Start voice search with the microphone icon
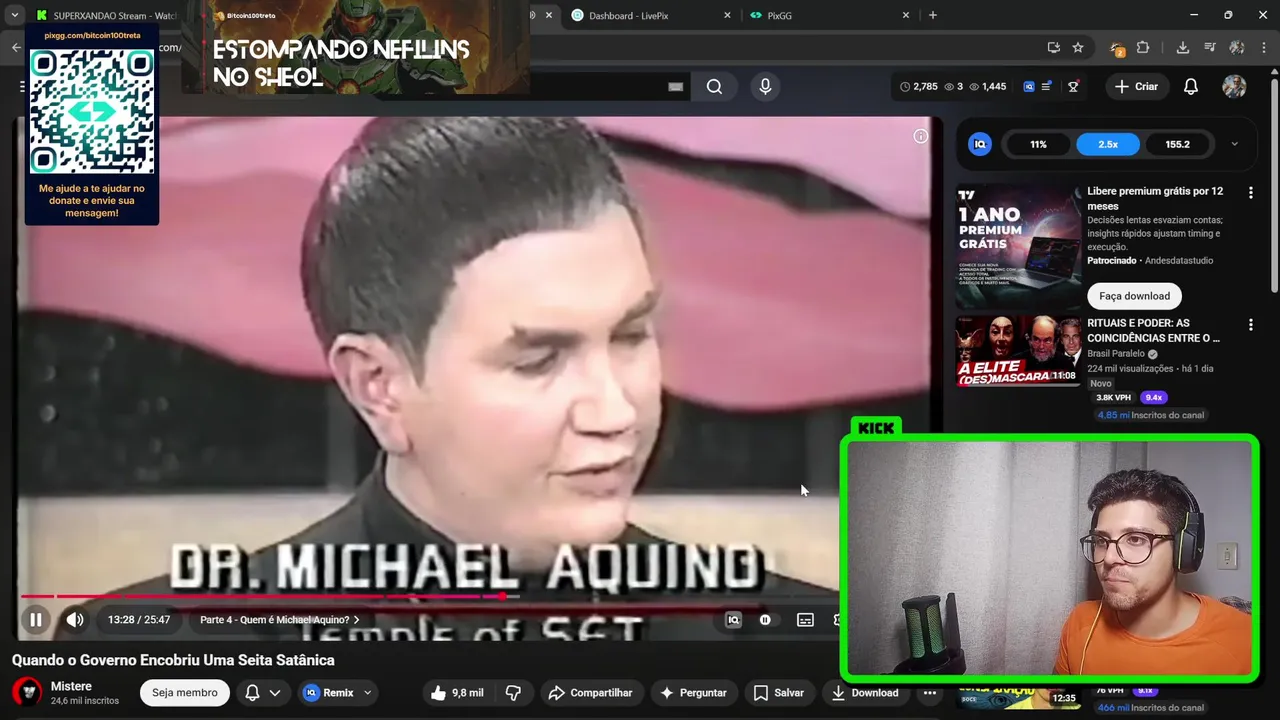Viewport: 1280px width, 720px height. [x=765, y=87]
